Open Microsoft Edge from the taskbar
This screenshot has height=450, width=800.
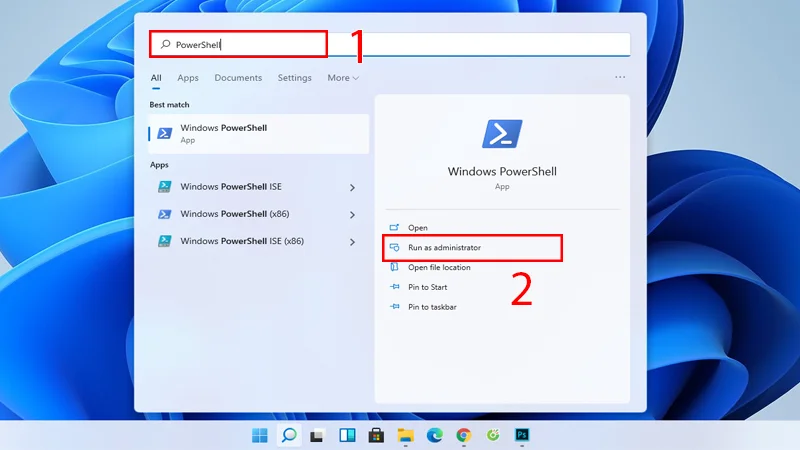tap(435, 435)
